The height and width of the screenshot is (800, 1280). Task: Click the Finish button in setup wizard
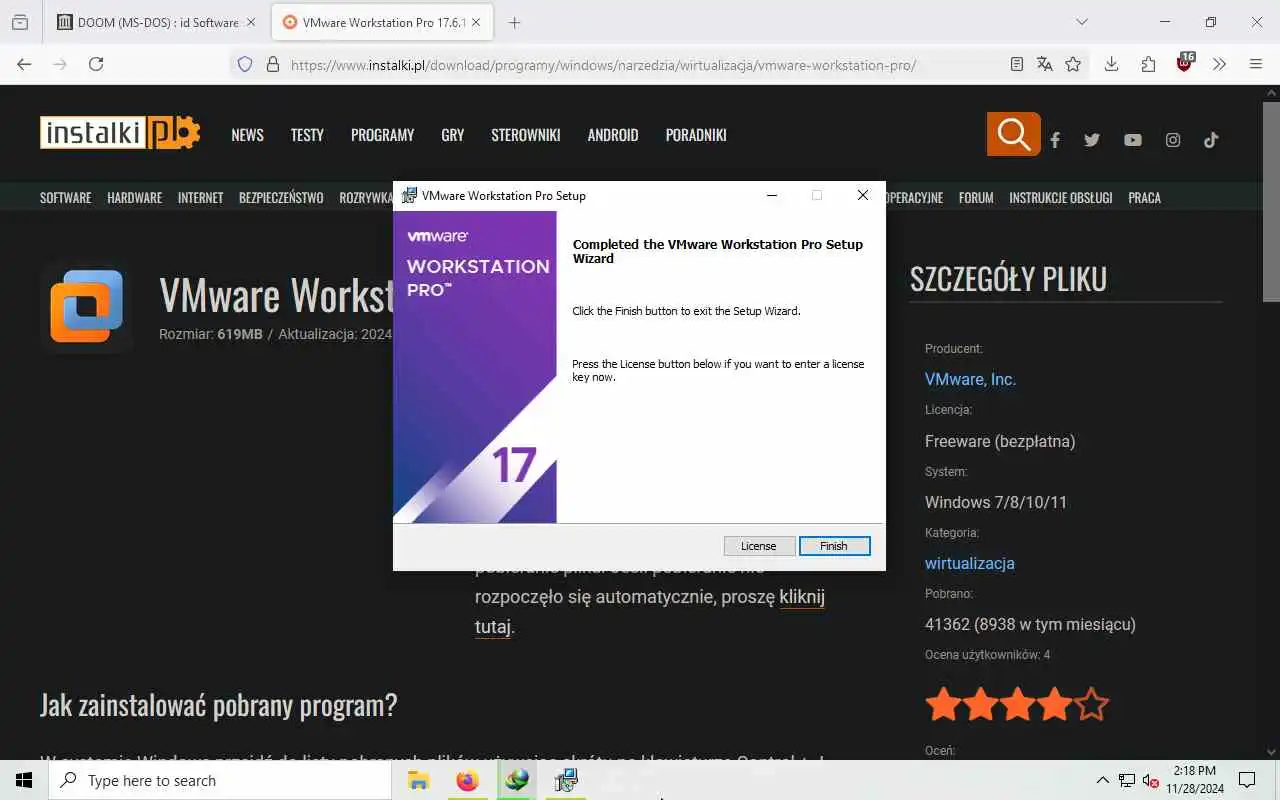(835, 546)
